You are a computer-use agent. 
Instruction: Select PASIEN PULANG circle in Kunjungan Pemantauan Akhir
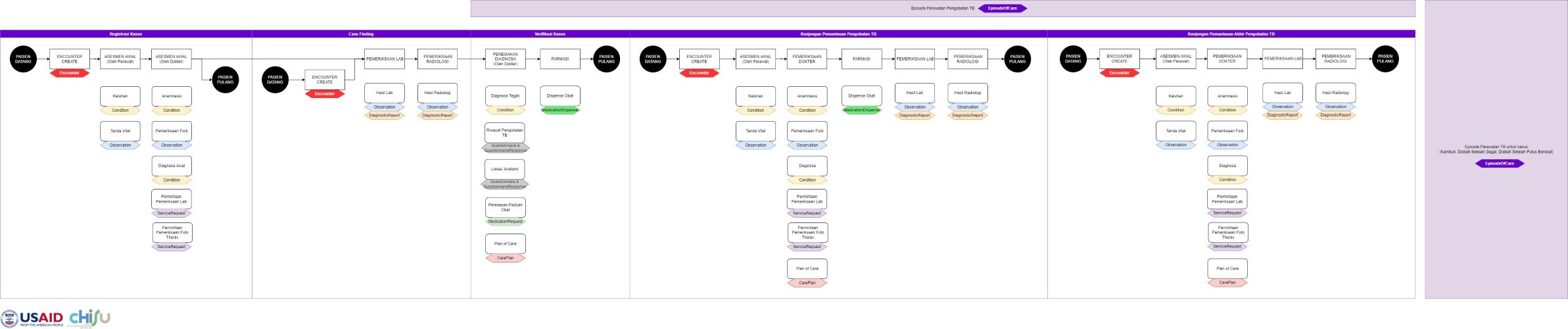tap(1385, 59)
